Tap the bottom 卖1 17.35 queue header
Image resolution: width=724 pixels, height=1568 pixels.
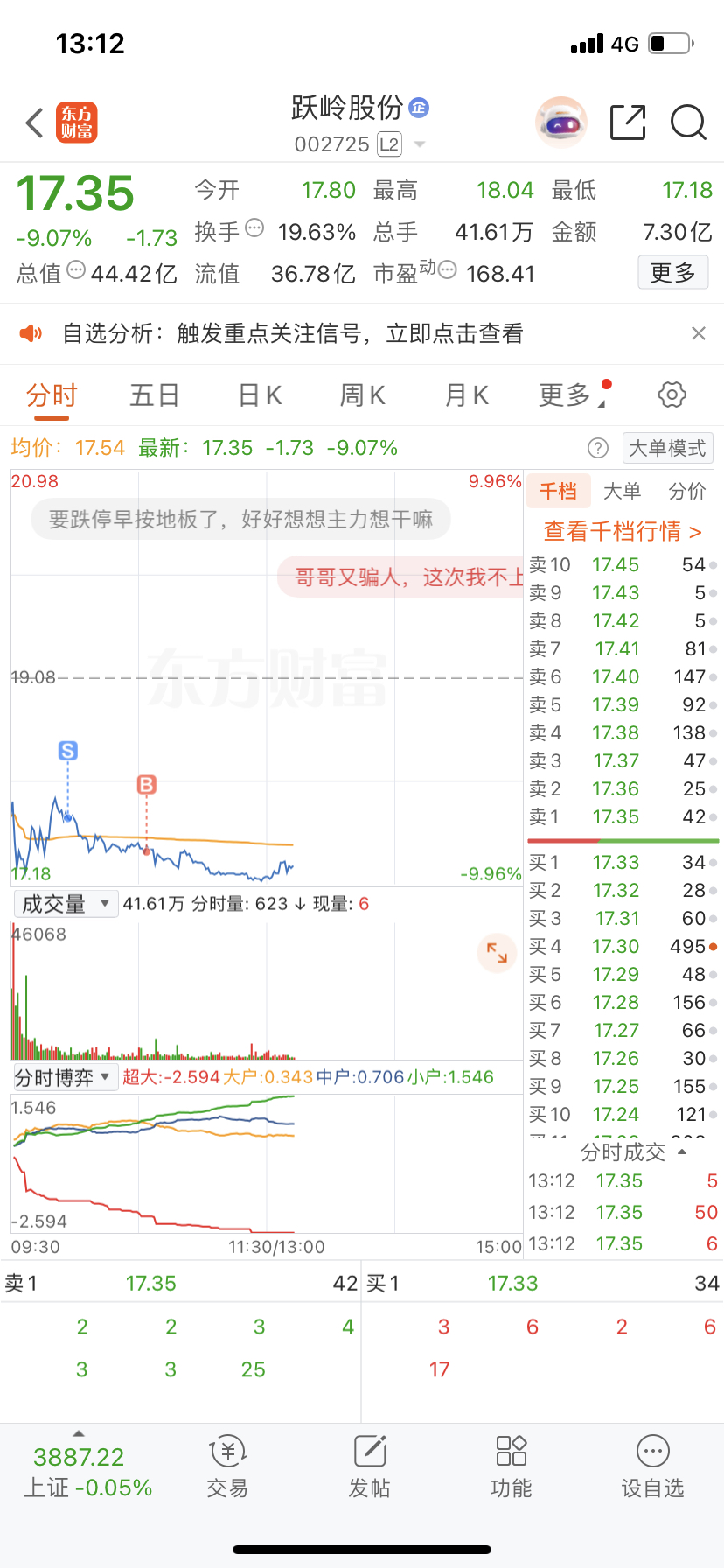(x=181, y=1284)
